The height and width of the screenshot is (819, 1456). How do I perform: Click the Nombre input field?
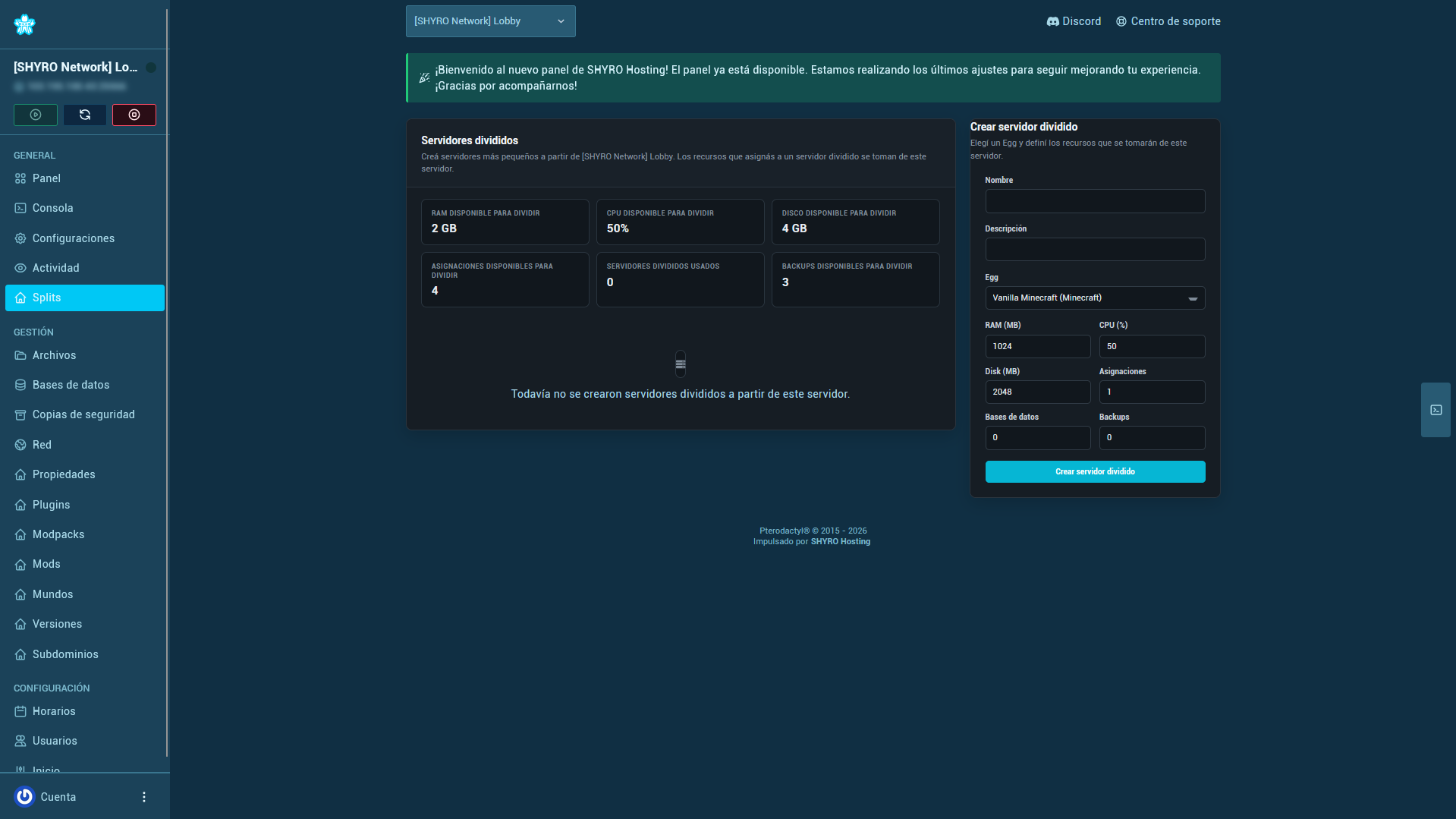[1095, 201]
